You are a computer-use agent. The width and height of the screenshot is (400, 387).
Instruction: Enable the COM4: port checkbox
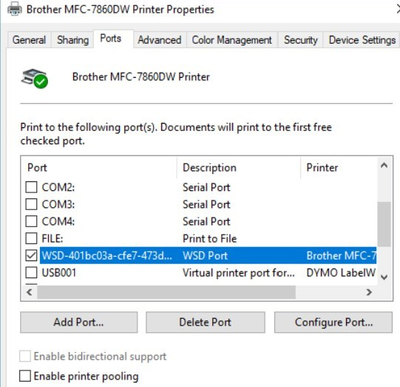tap(31, 221)
